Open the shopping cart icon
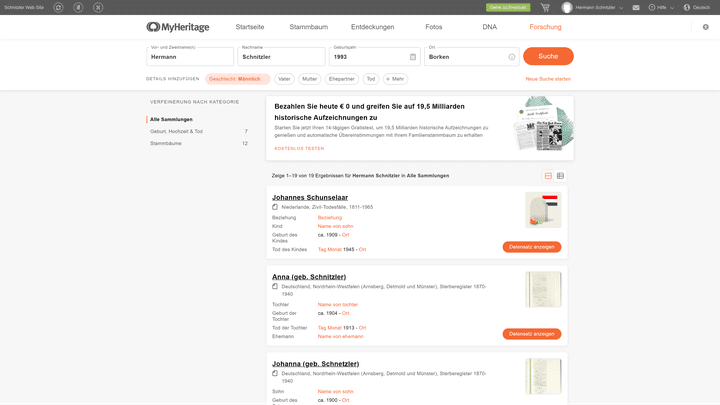The image size is (720, 405). tap(545, 7)
